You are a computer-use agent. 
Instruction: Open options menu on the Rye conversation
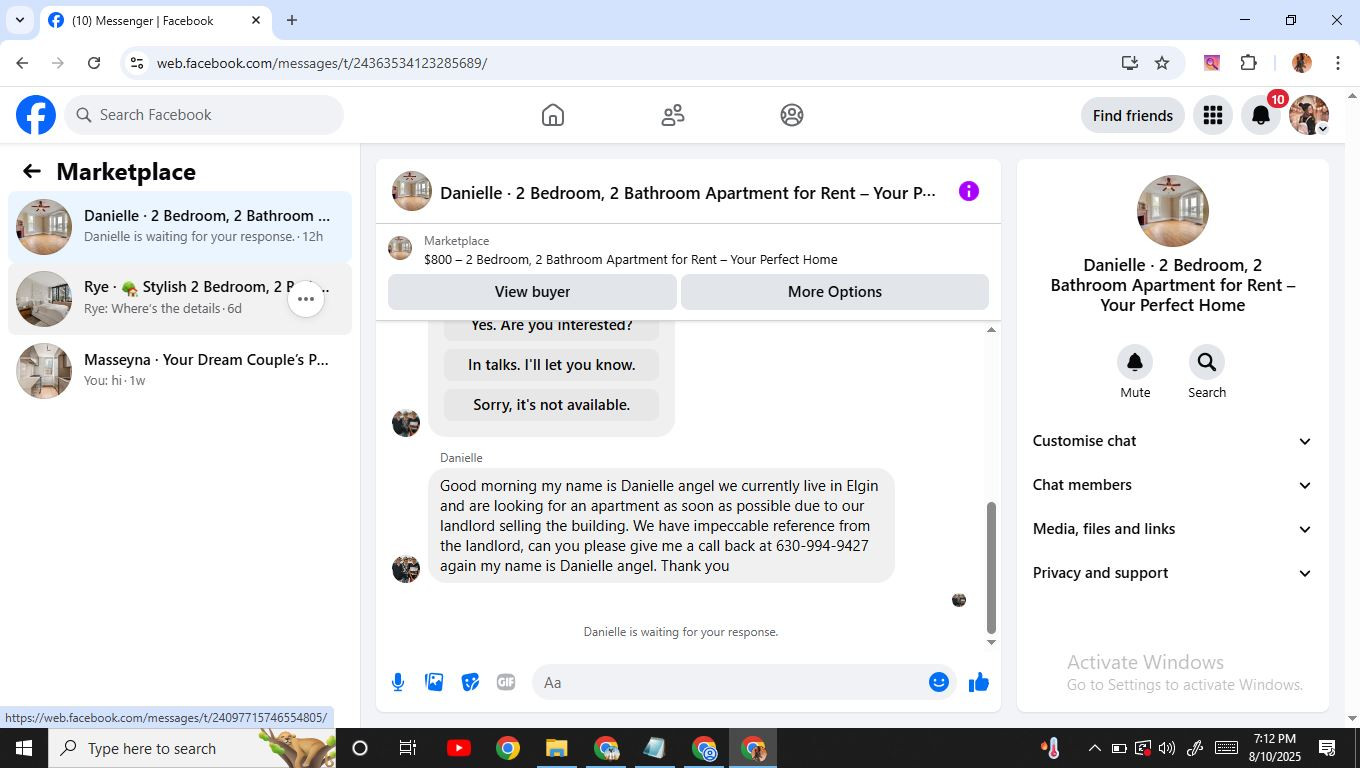pyautogui.click(x=306, y=299)
